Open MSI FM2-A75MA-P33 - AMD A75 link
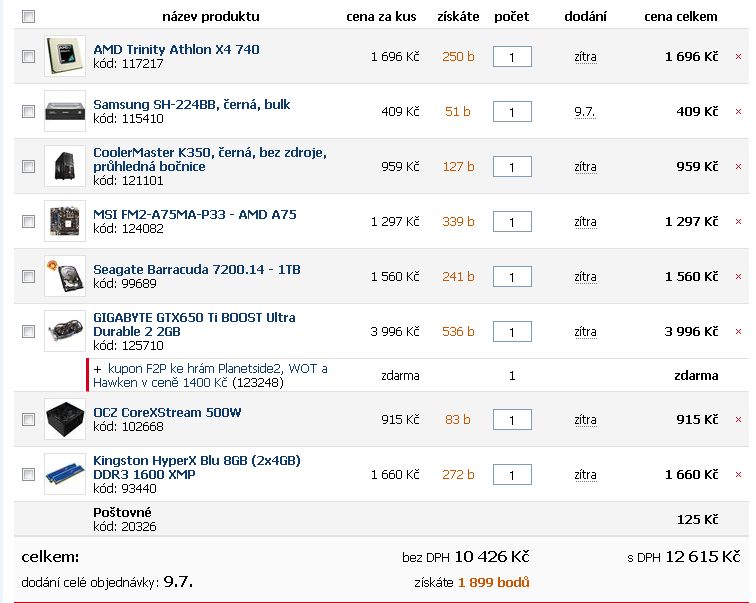This screenshot has width=756, height=603. click(x=195, y=214)
